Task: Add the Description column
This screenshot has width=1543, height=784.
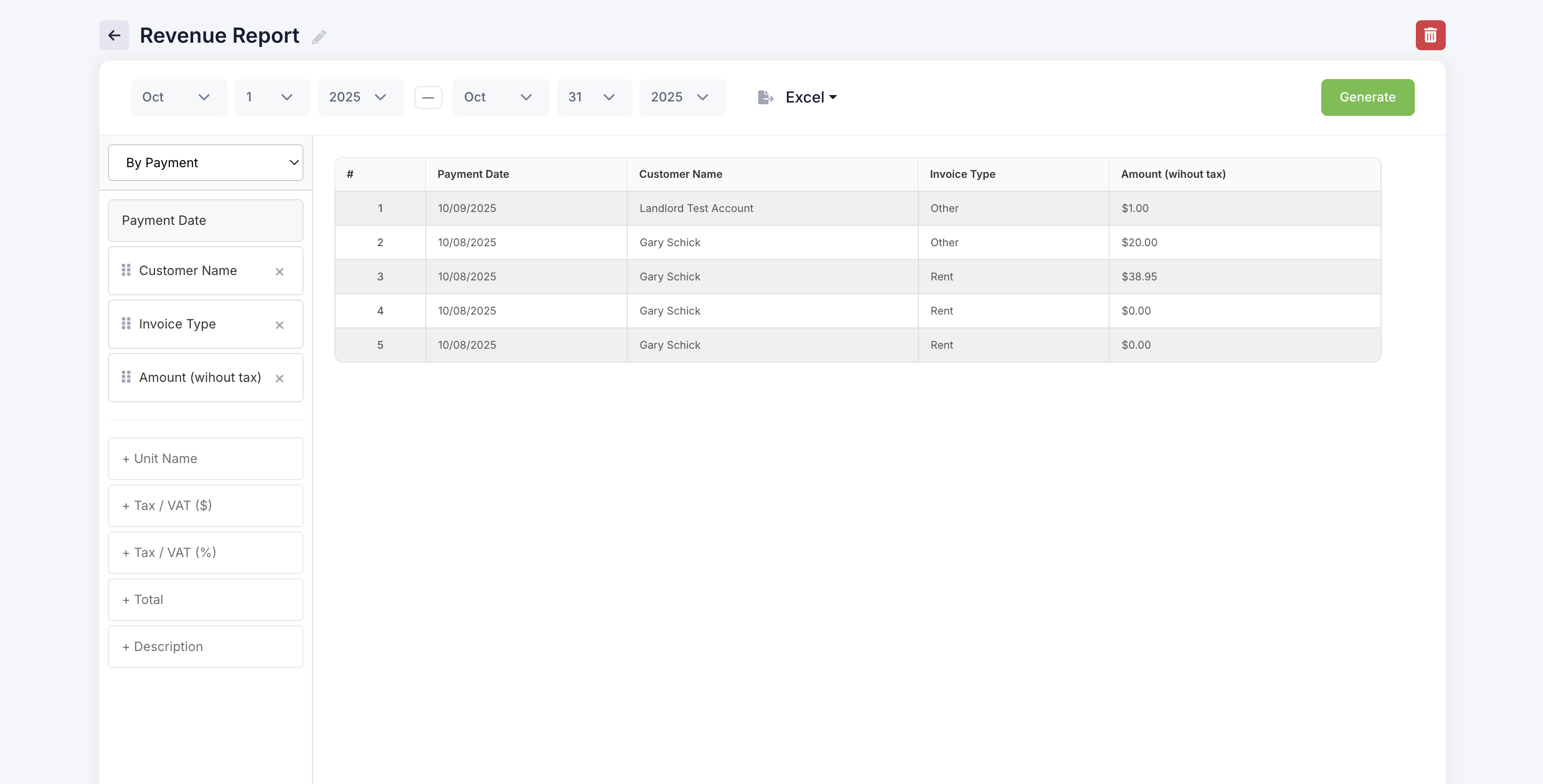Action: click(x=206, y=647)
